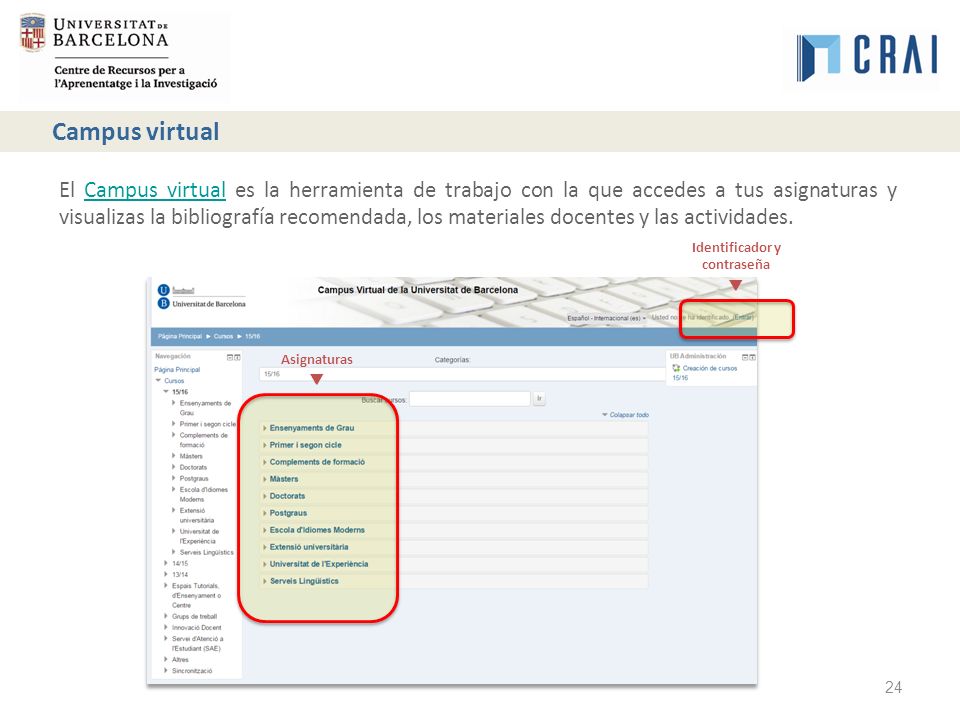Expand Altres in the navigation tree
Image resolution: width=960 pixels, height=720 pixels.
[x=166, y=659]
